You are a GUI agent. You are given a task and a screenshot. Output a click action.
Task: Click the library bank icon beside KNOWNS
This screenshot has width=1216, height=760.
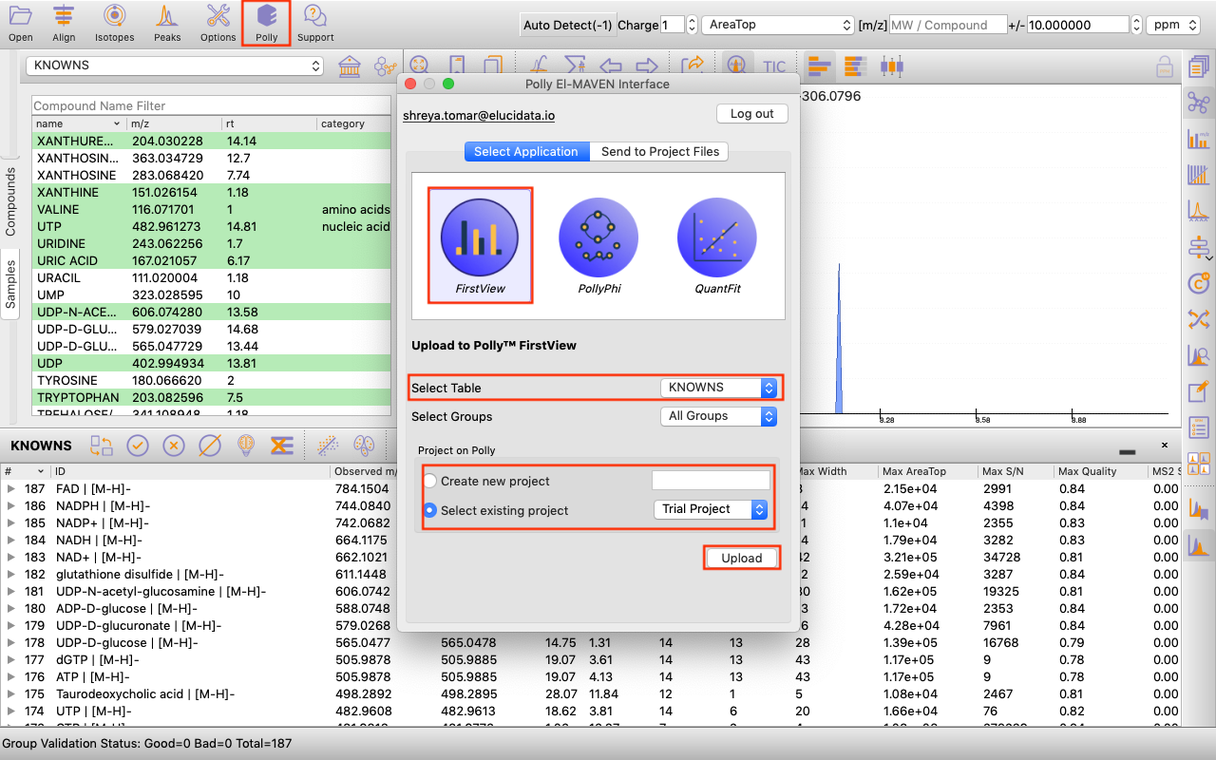pyautogui.click(x=350, y=66)
